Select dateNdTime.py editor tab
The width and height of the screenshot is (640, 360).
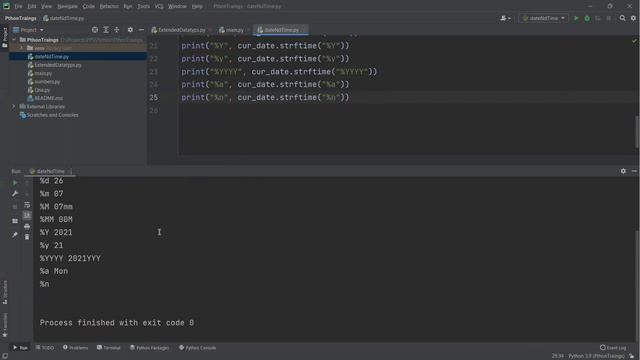point(281,30)
